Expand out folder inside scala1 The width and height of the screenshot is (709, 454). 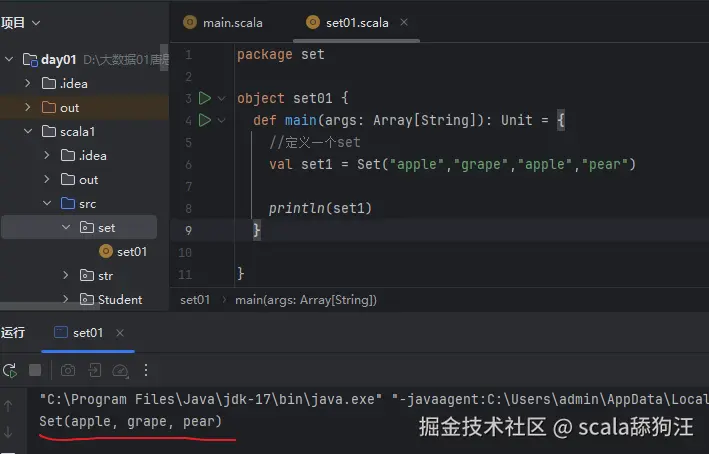(47, 180)
